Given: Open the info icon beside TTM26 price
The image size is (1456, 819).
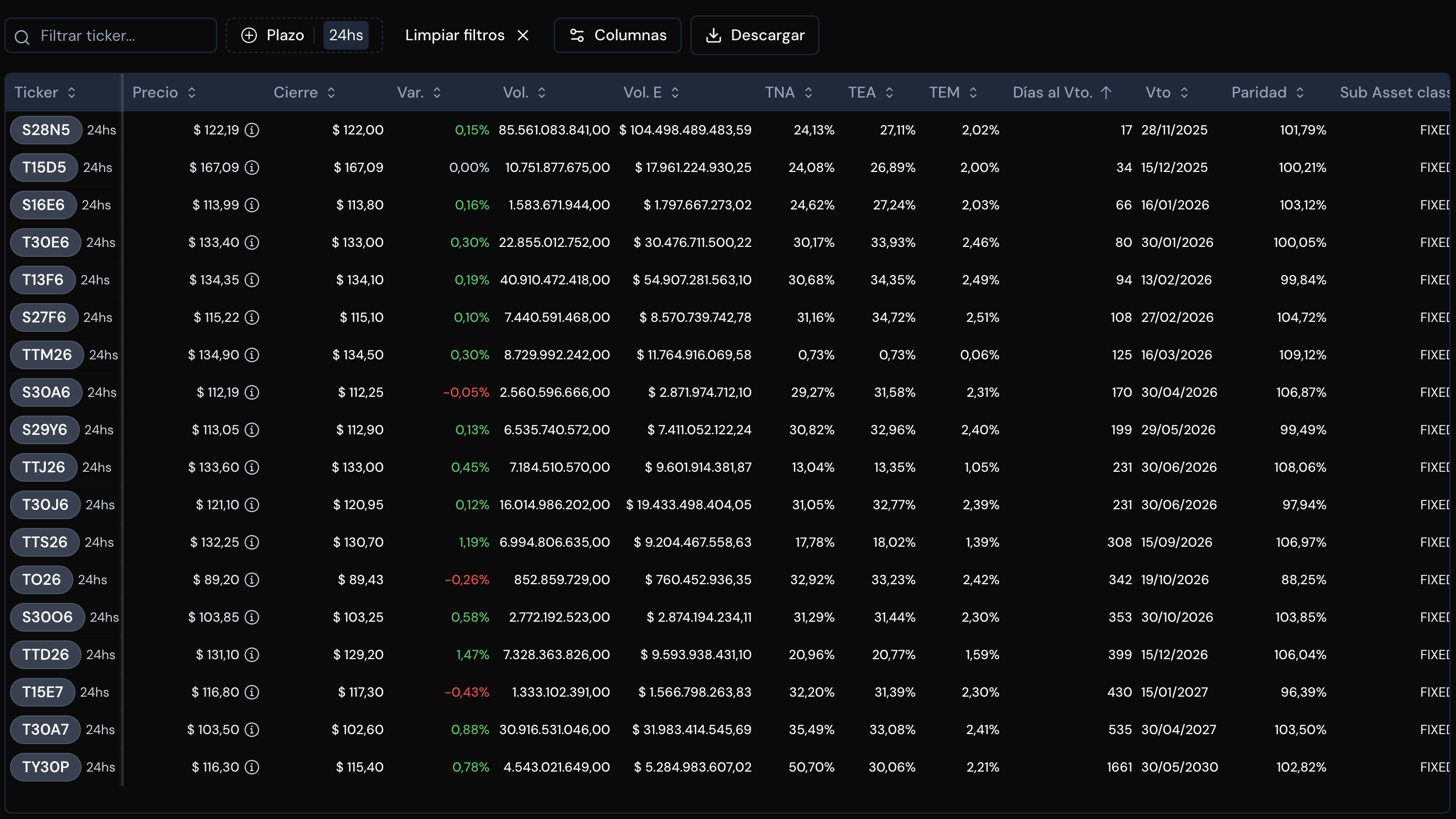Looking at the screenshot, I should 251,355.
